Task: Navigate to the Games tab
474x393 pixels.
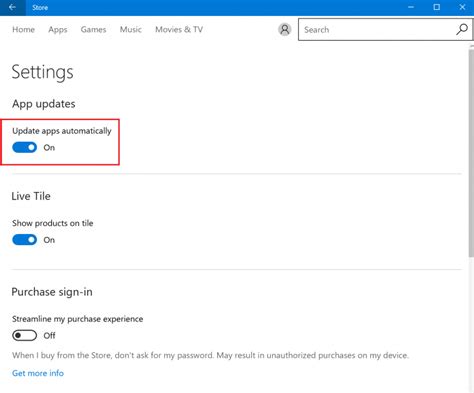Action: click(x=93, y=29)
